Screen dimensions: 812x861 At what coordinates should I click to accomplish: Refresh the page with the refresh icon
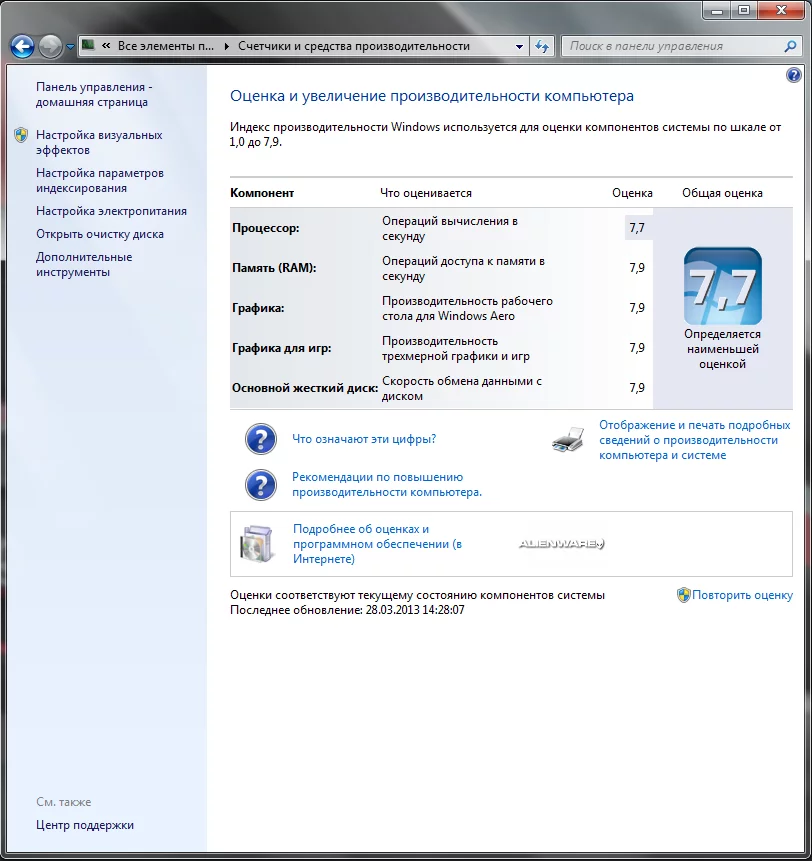click(x=542, y=47)
